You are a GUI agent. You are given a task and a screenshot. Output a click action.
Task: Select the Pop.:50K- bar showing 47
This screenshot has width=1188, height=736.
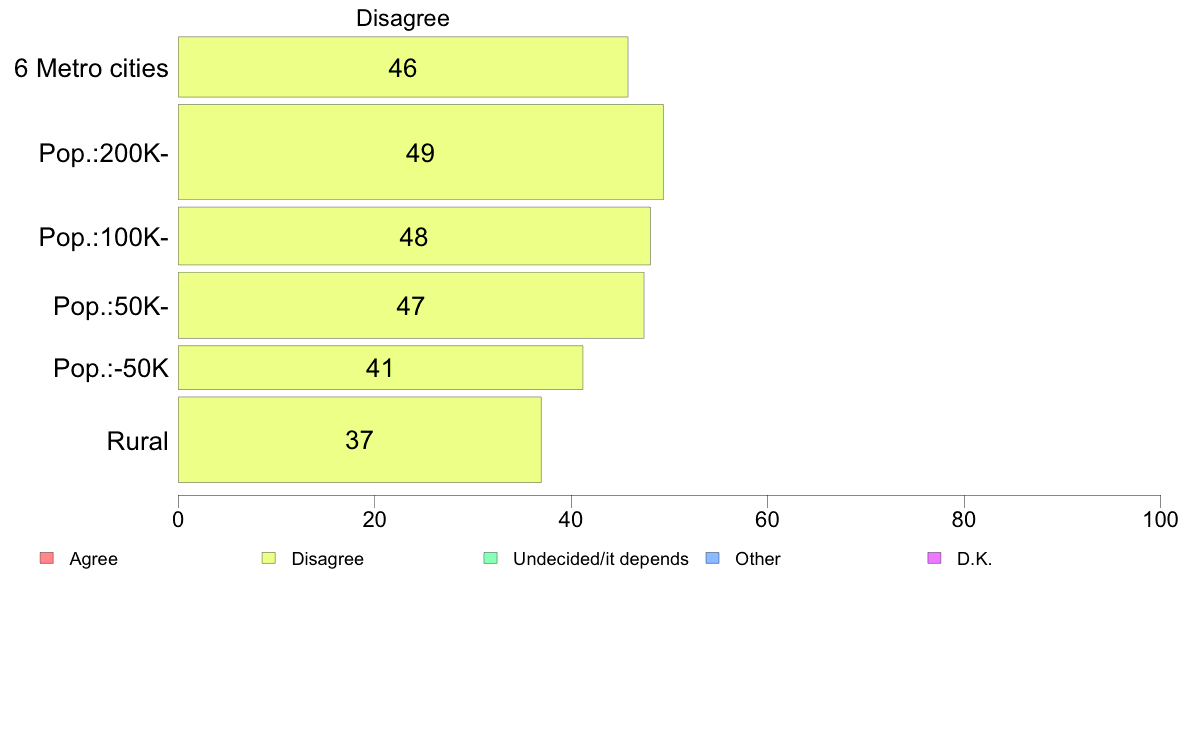click(411, 305)
